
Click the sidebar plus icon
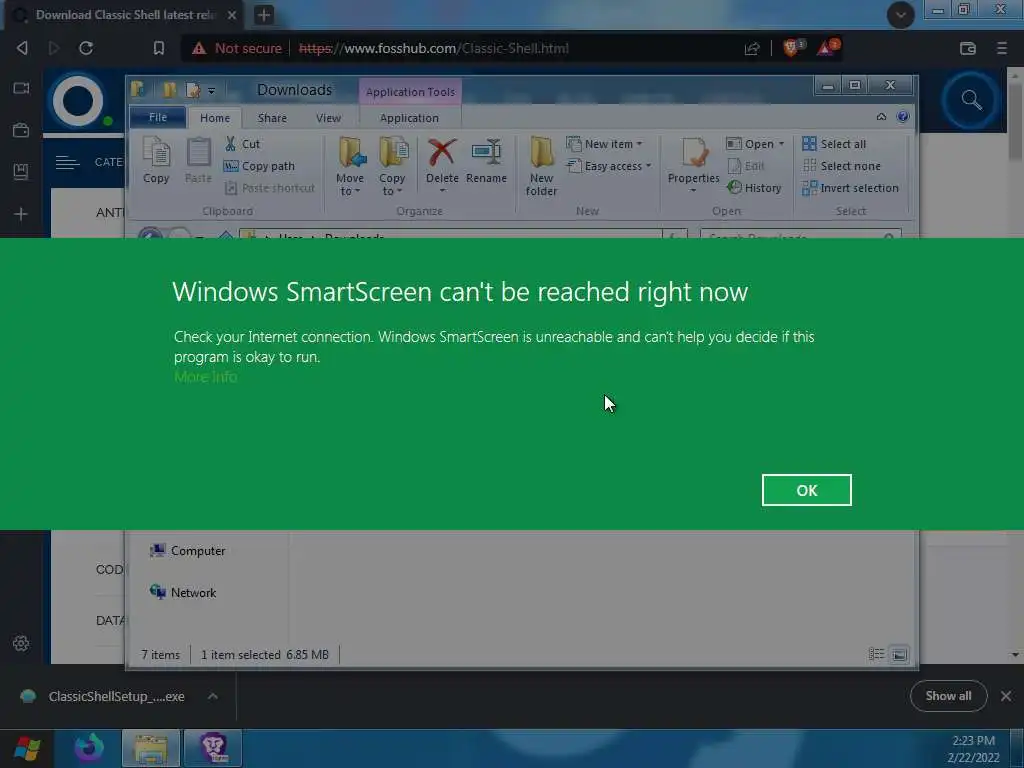point(21,214)
